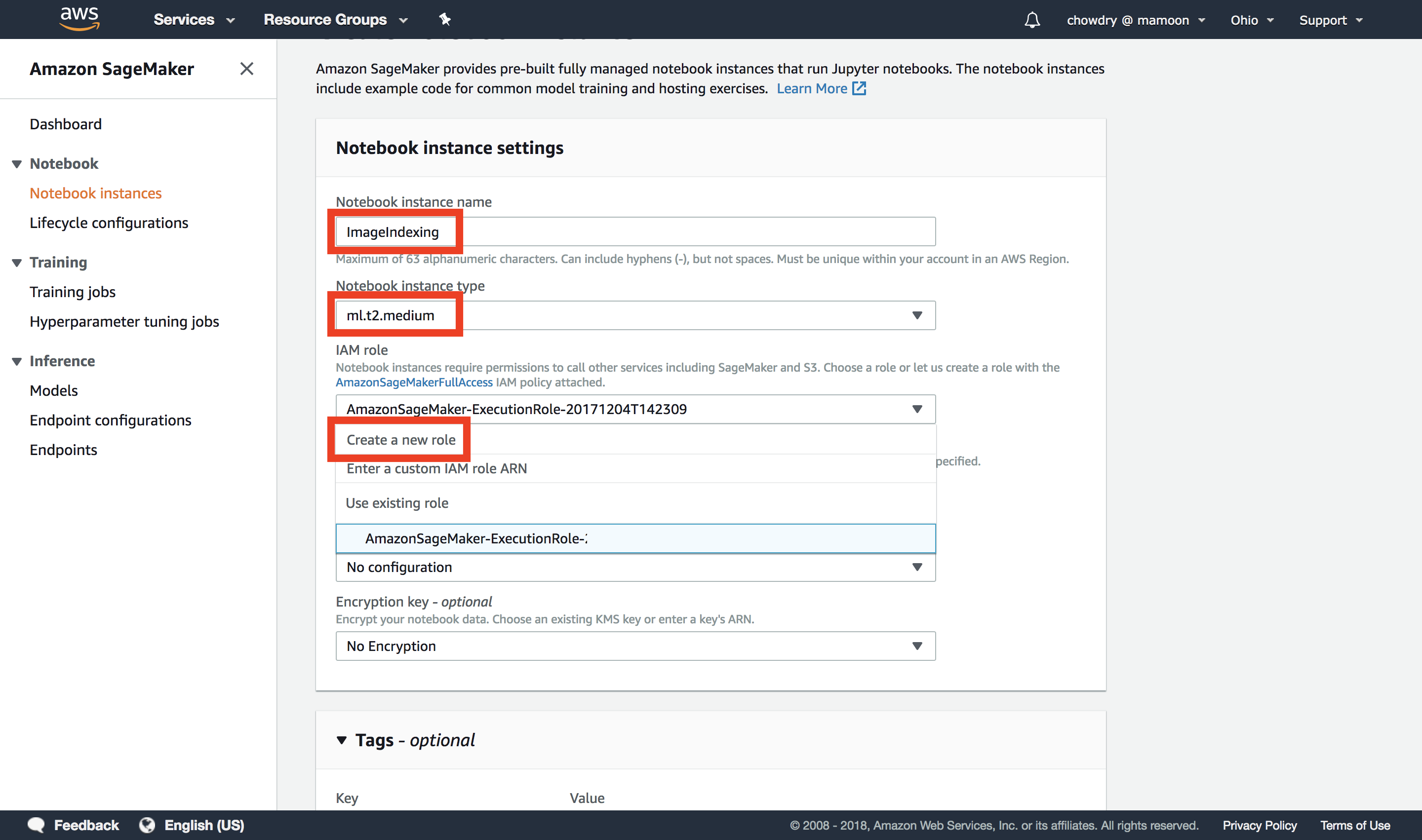Open the notebook instance type dropdown
The image size is (1422, 840).
point(918,315)
